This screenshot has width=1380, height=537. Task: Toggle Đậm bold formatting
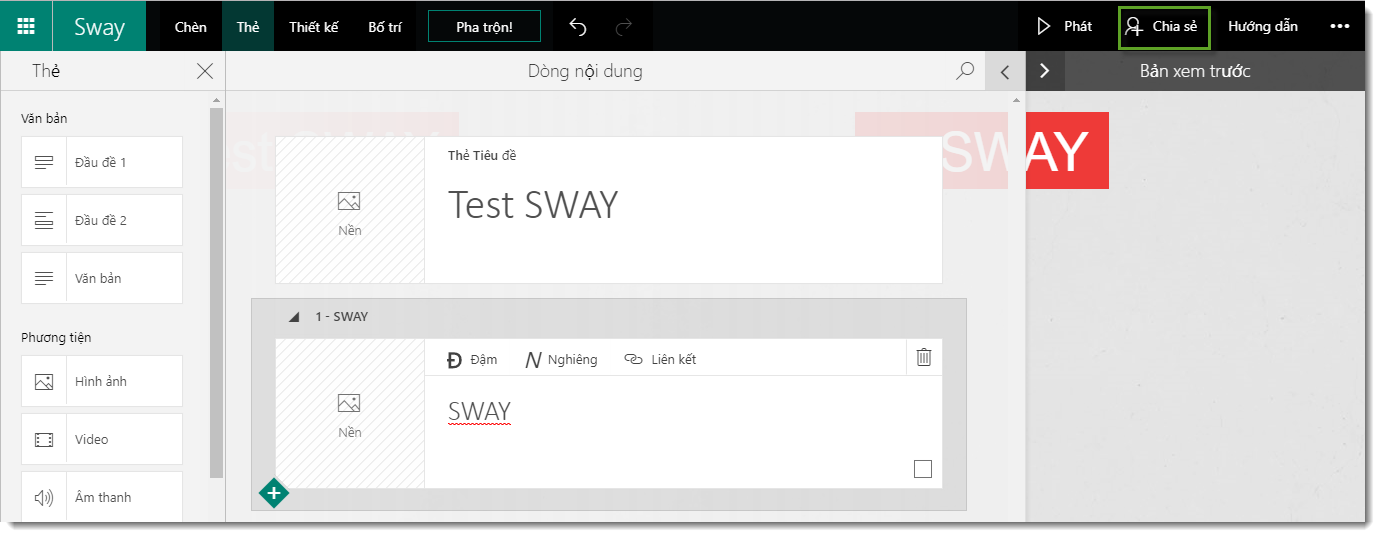(471, 359)
